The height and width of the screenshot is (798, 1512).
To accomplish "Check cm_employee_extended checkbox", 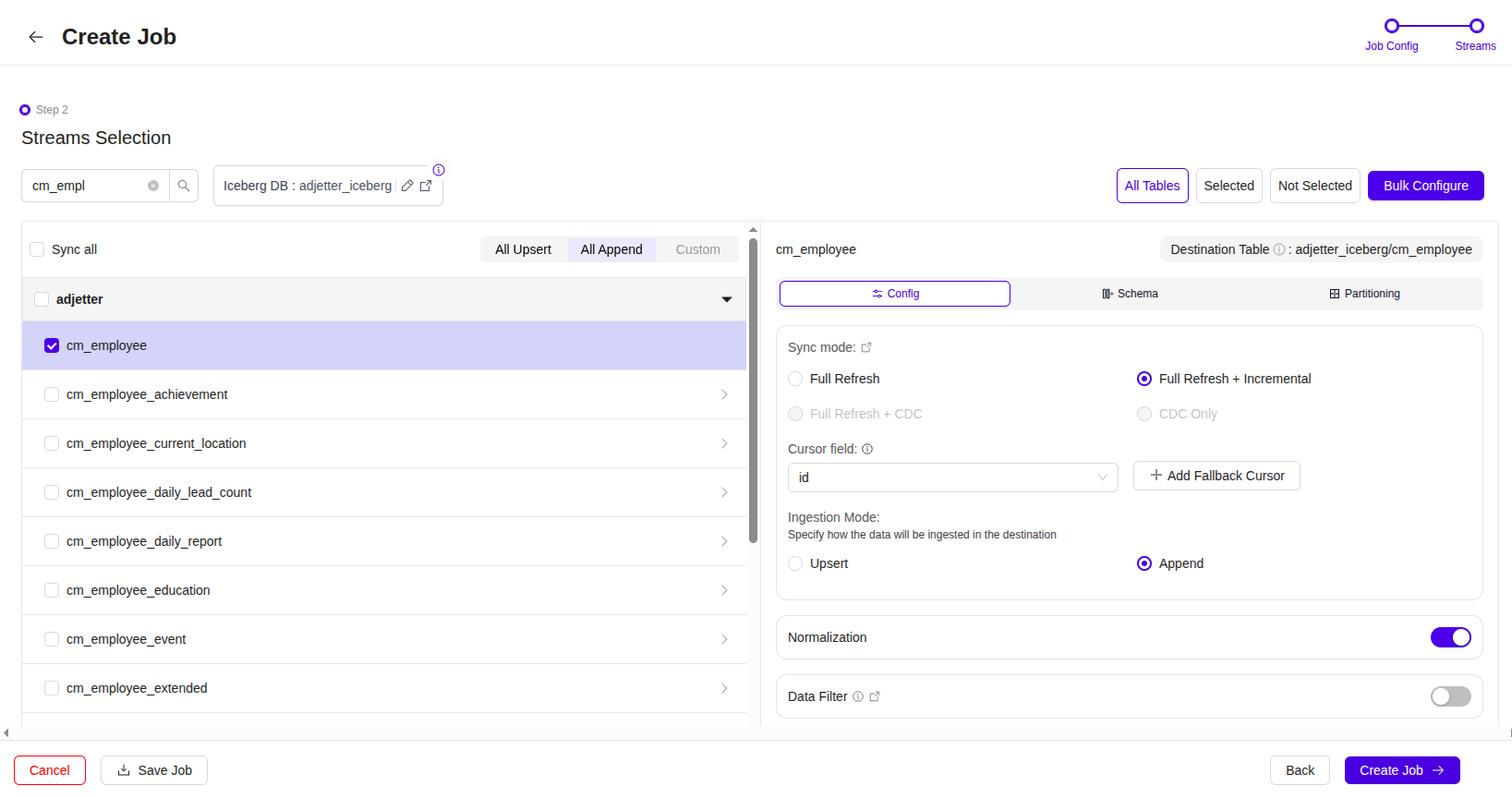I will click(x=52, y=688).
